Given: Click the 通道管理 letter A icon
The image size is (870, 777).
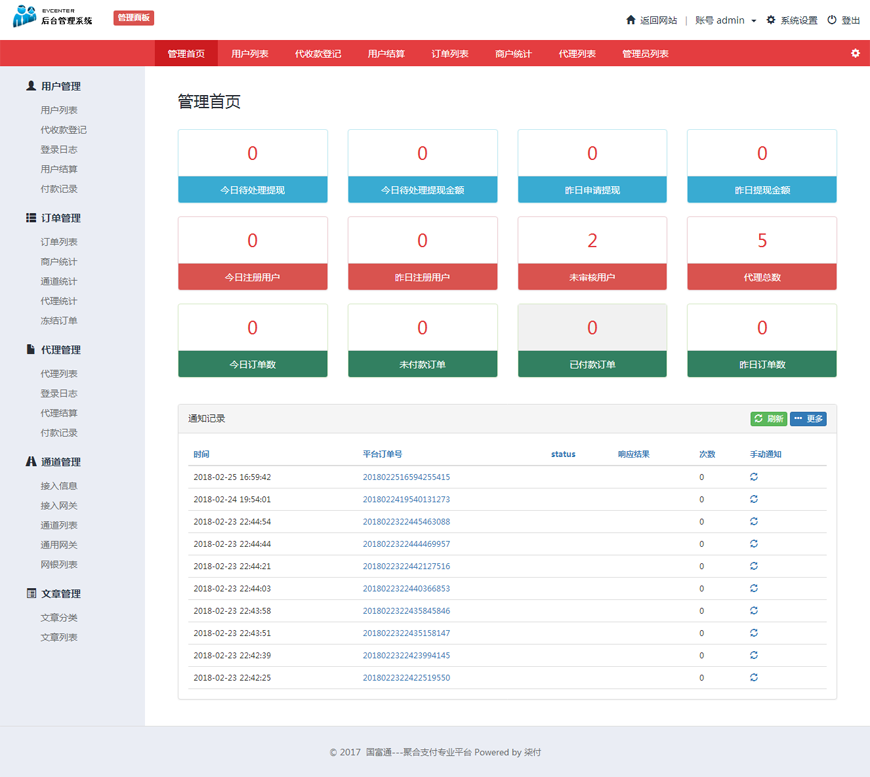Looking at the screenshot, I should (x=31, y=461).
